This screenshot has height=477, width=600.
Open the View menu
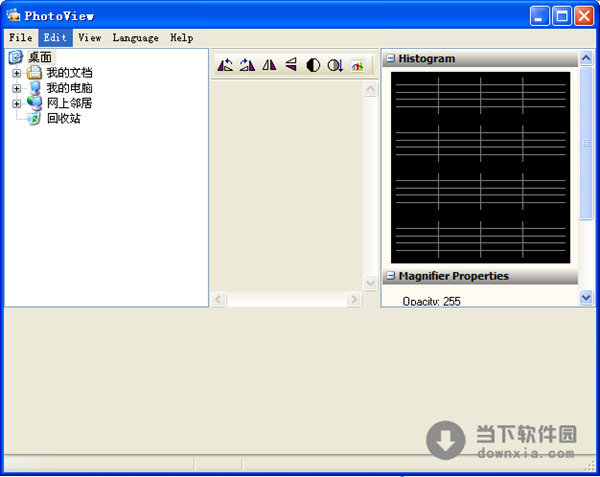click(90, 38)
